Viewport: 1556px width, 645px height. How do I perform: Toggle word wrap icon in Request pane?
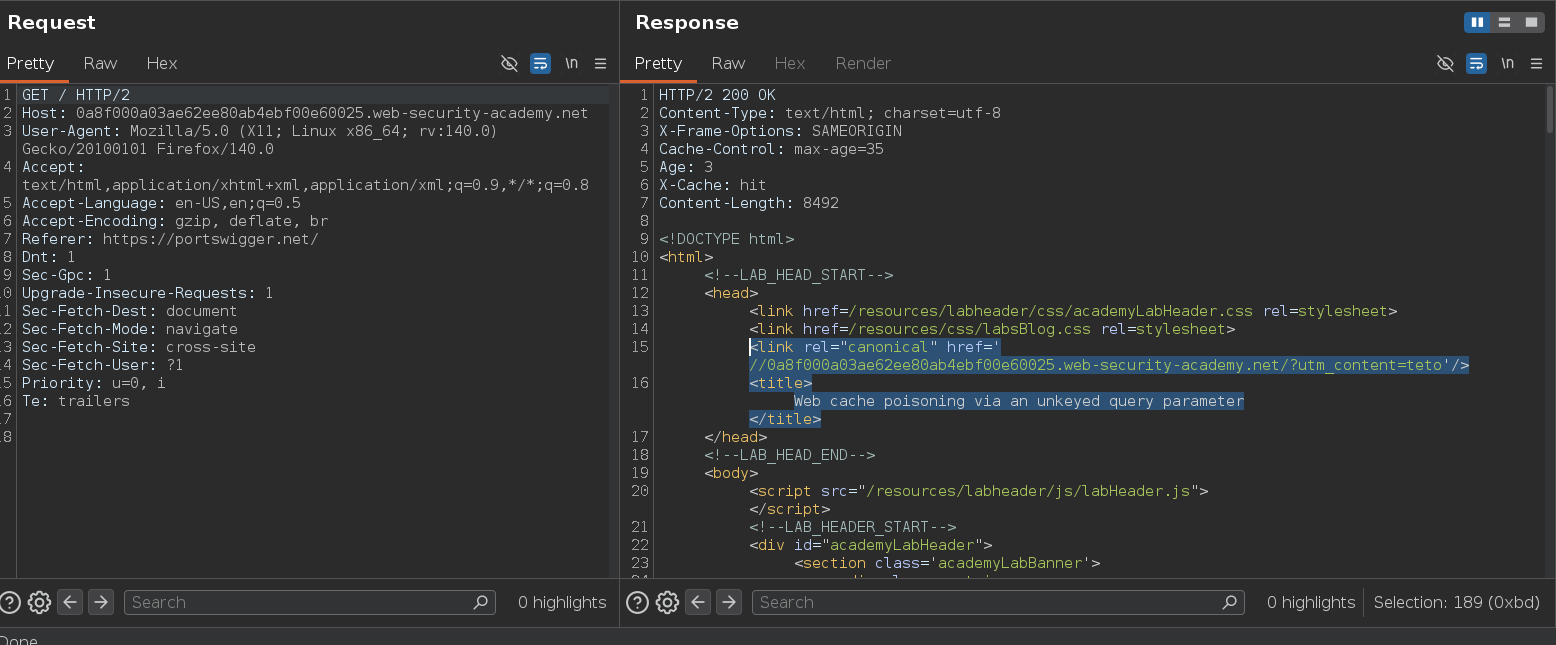(x=540, y=63)
